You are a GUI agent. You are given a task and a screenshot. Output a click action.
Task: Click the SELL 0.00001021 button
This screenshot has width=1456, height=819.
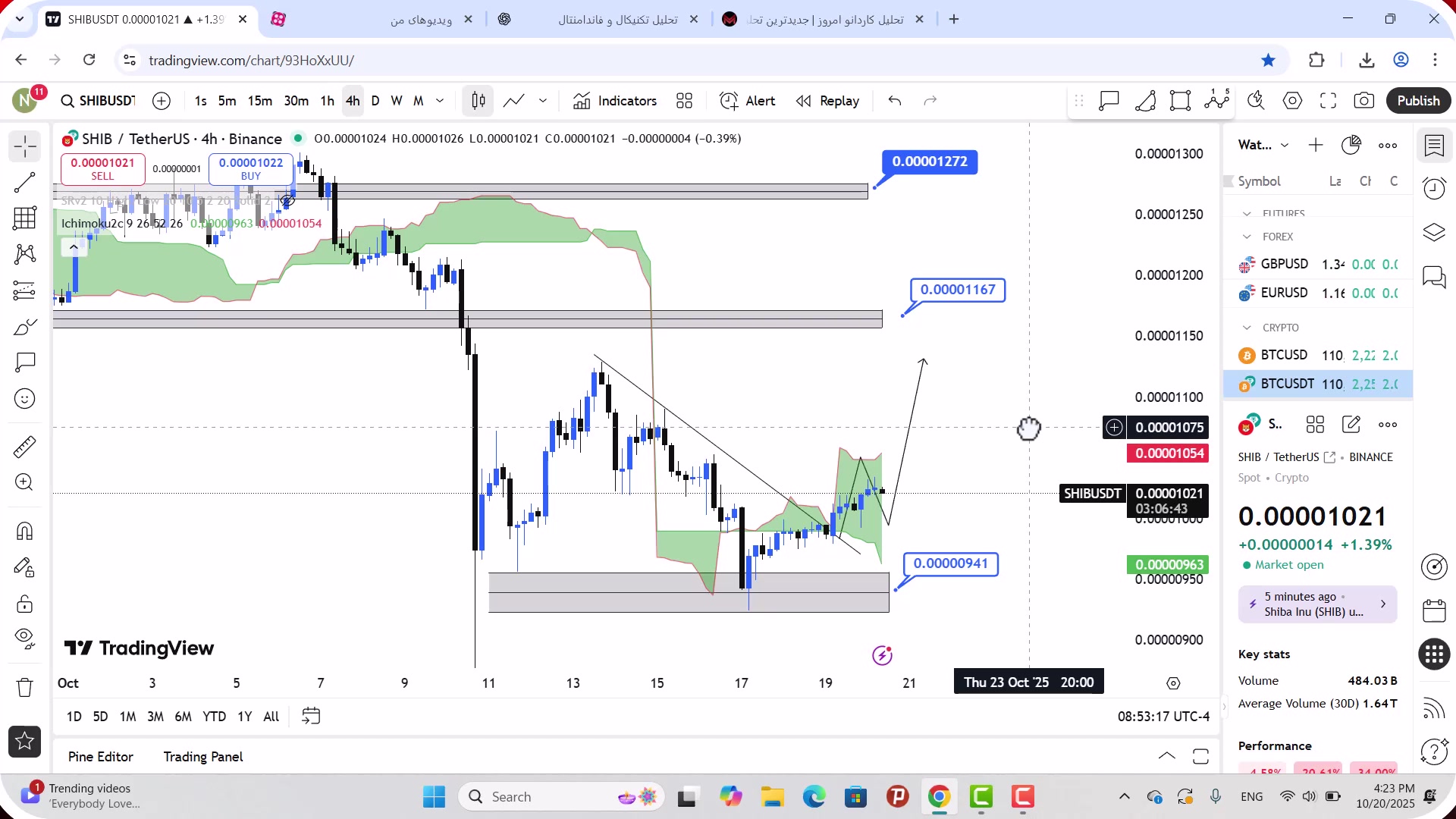click(102, 169)
